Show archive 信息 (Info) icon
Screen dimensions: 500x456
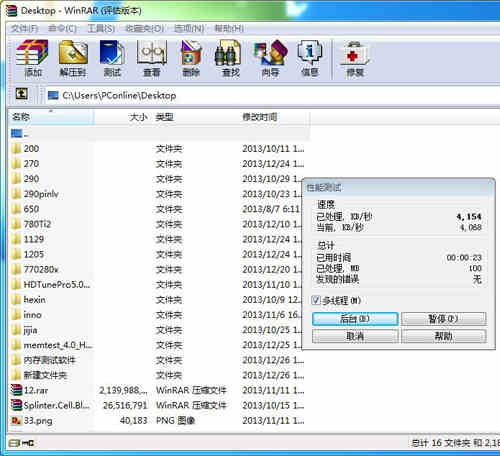click(x=310, y=58)
